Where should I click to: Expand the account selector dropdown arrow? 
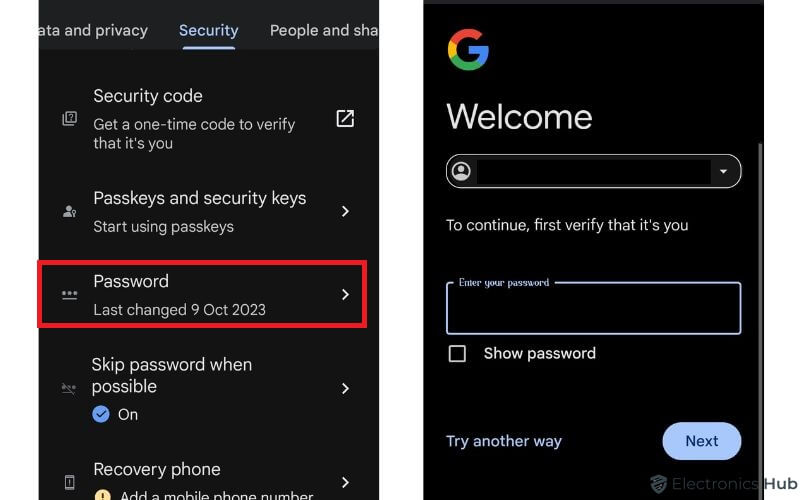coord(723,171)
